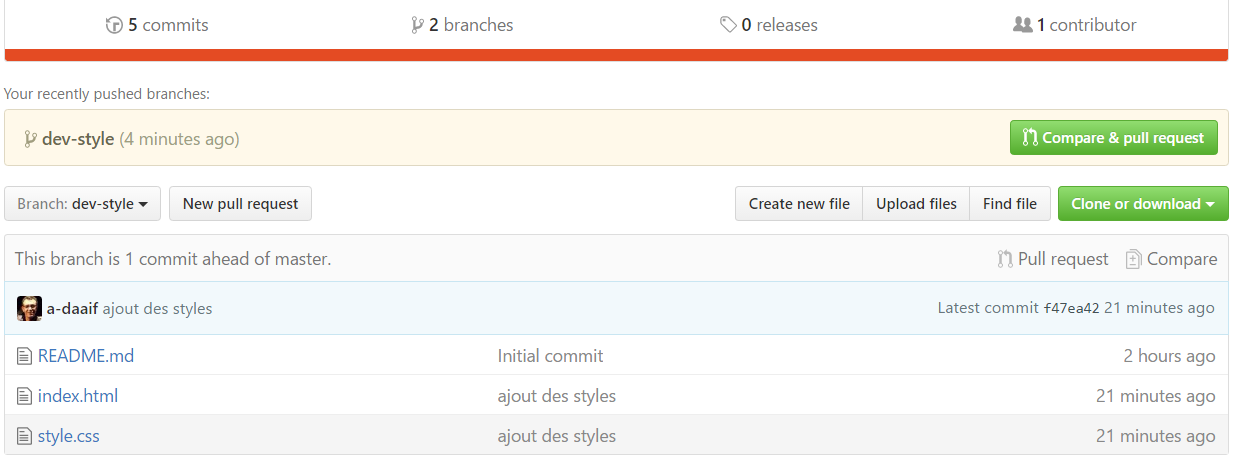Expand the Clone or download menu
Image resolution: width=1233 pixels, height=460 pixels.
[1142, 204]
